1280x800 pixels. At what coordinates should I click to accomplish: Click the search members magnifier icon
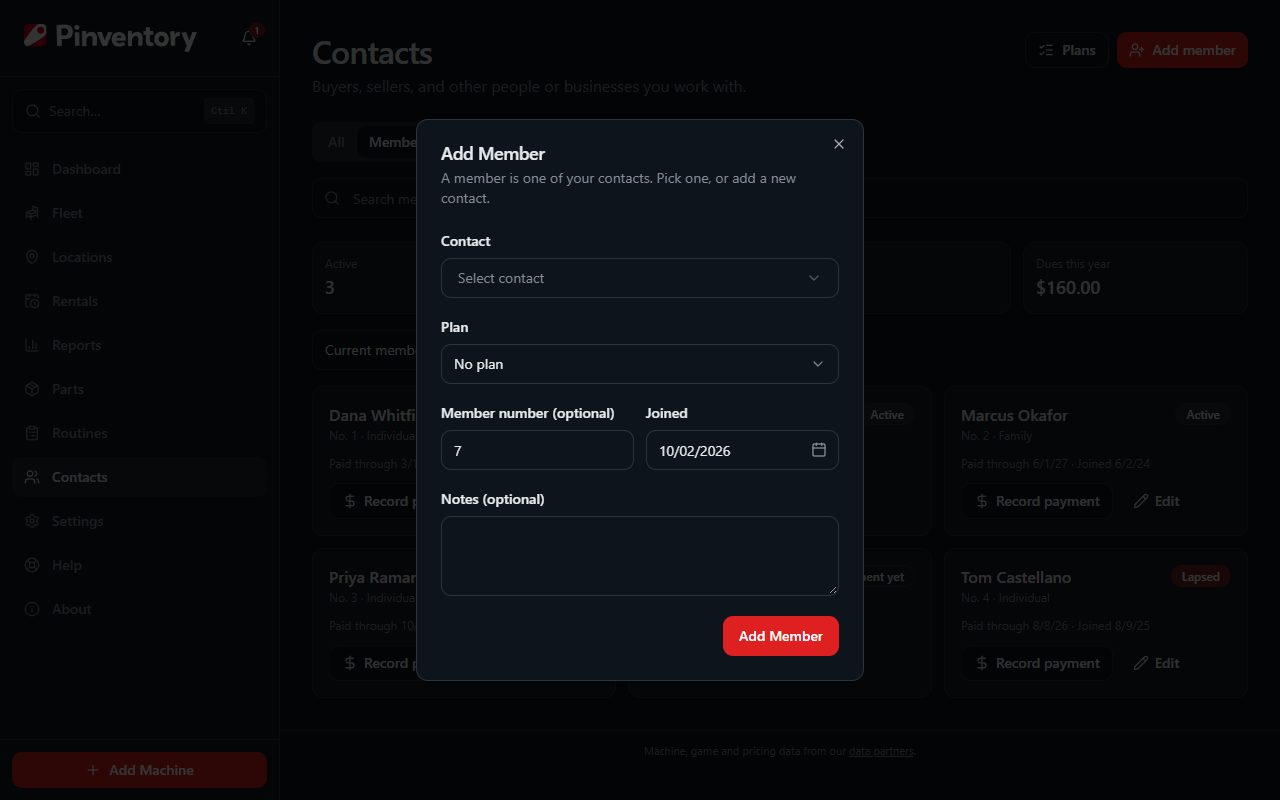point(333,198)
